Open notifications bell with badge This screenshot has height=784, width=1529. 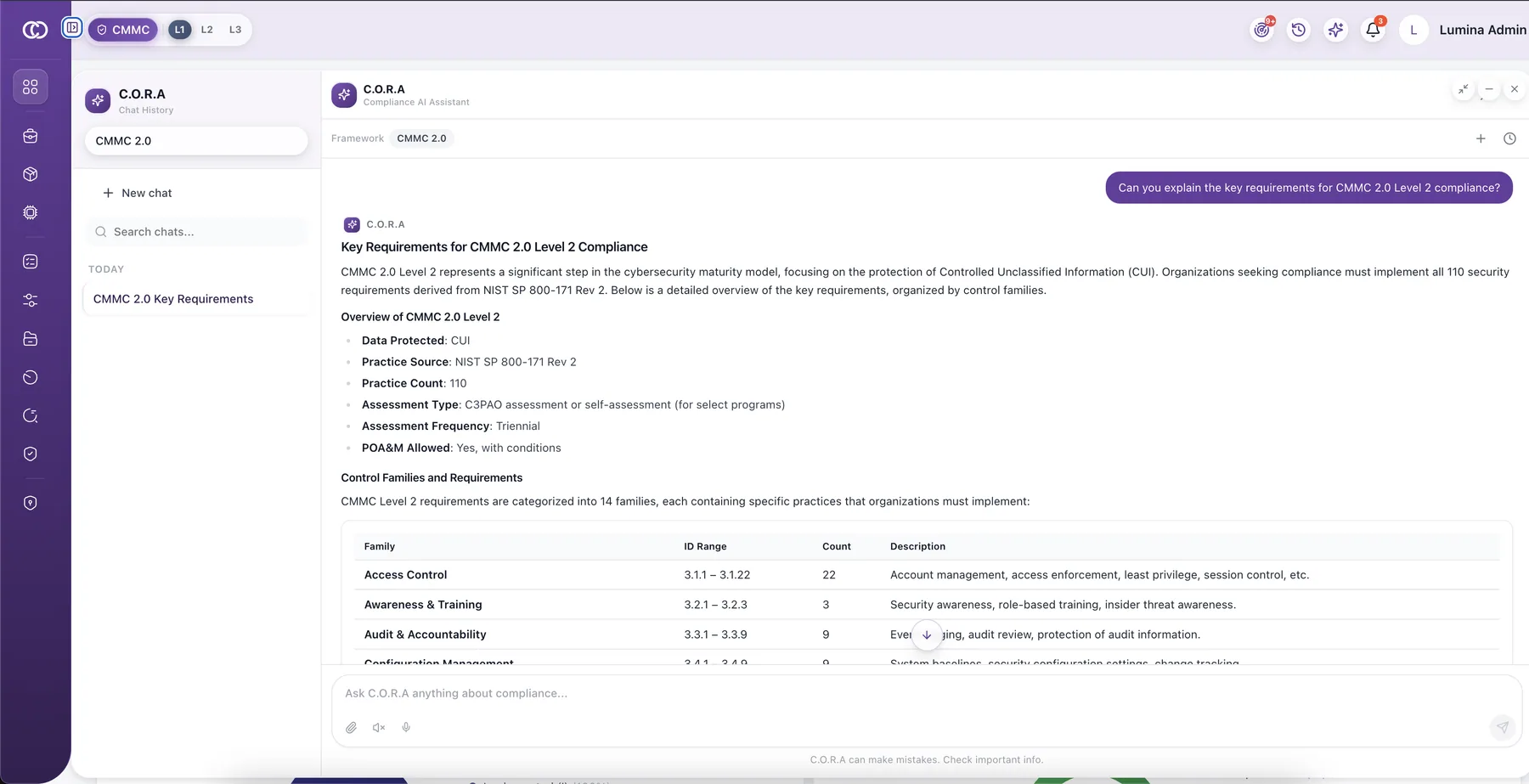point(1374,30)
